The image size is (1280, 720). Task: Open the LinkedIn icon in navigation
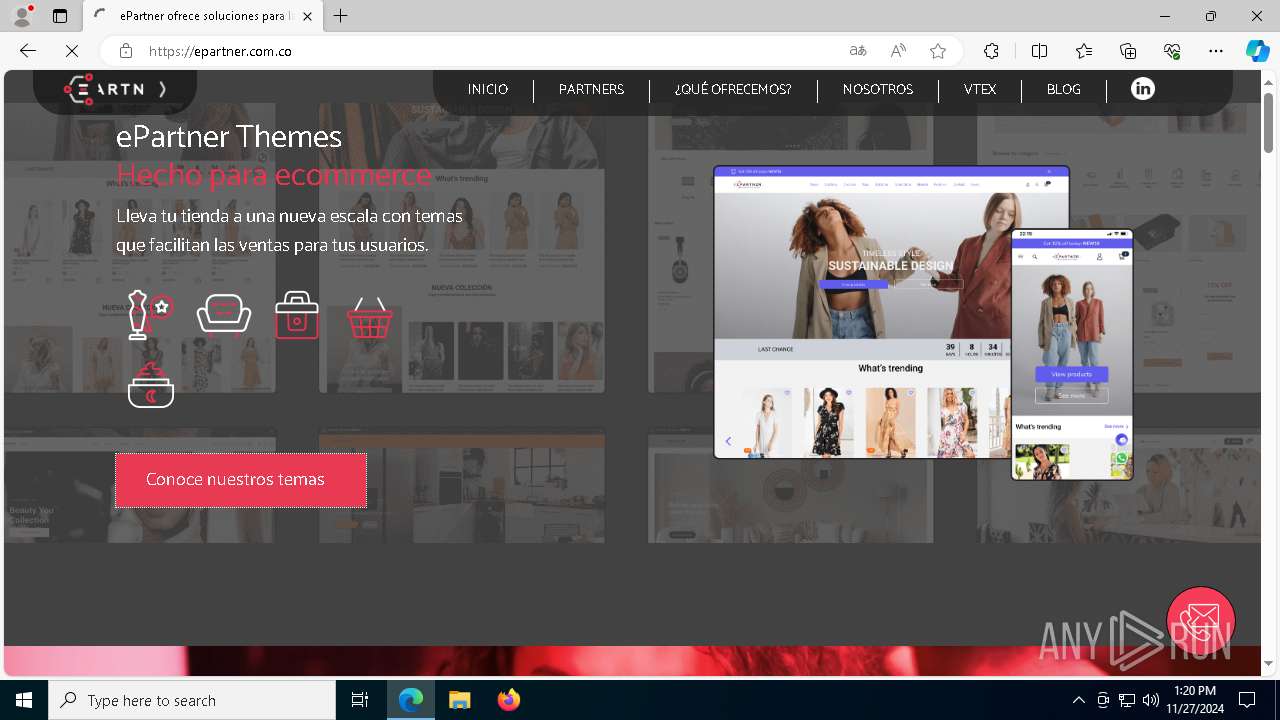tap(1142, 89)
